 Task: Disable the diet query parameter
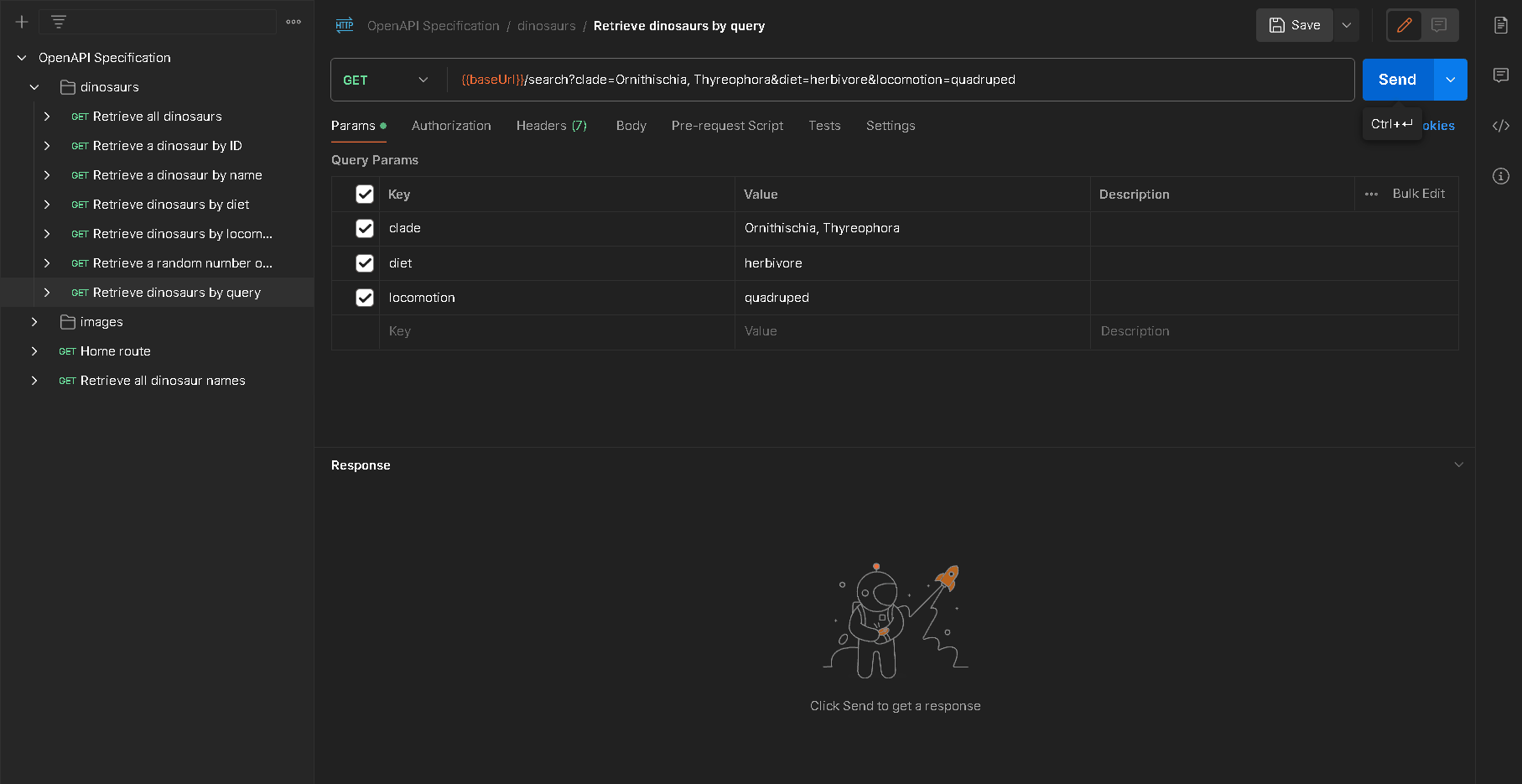click(365, 263)
